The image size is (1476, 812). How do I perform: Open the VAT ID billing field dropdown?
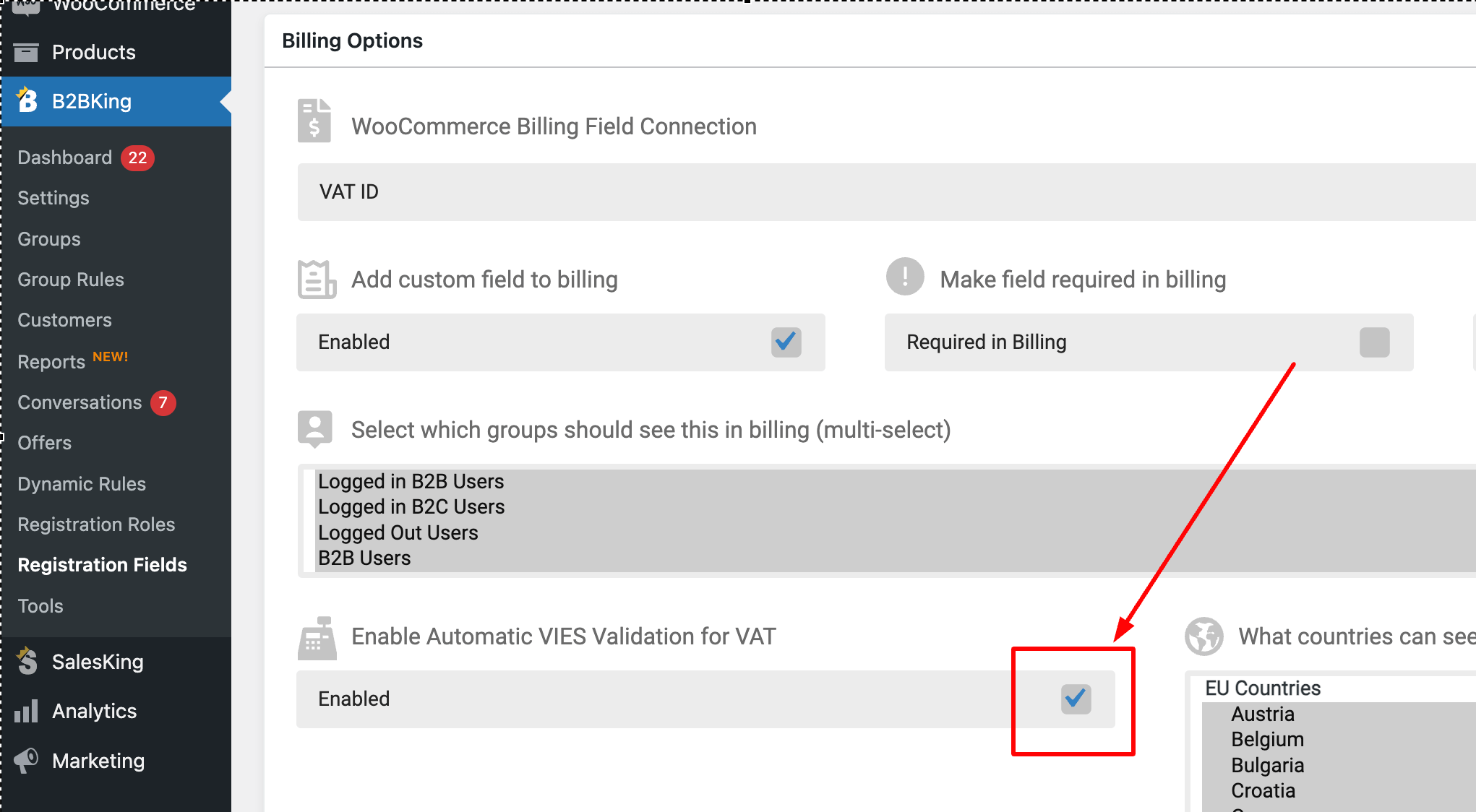pos(886,191)
